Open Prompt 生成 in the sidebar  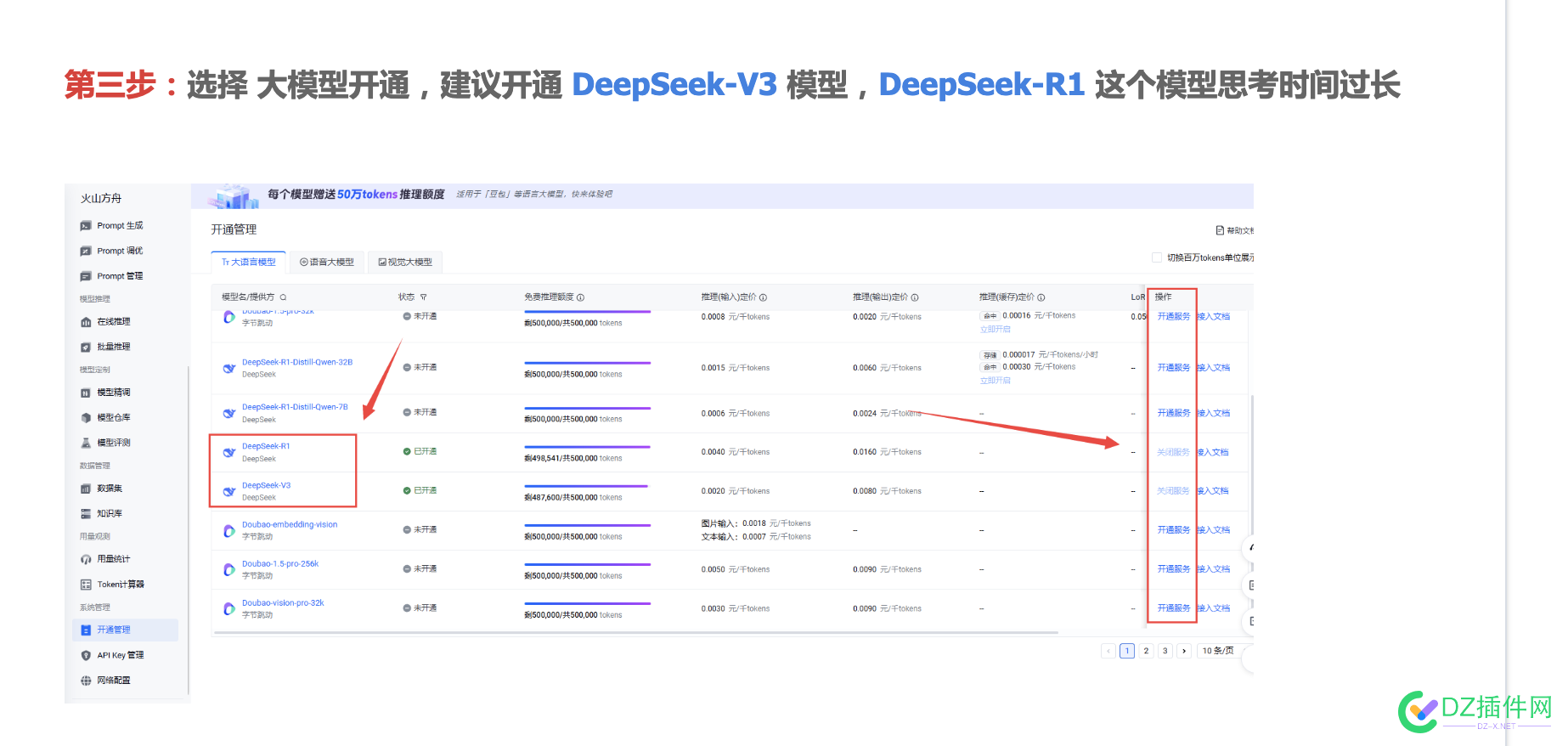[x=111, y=226]
